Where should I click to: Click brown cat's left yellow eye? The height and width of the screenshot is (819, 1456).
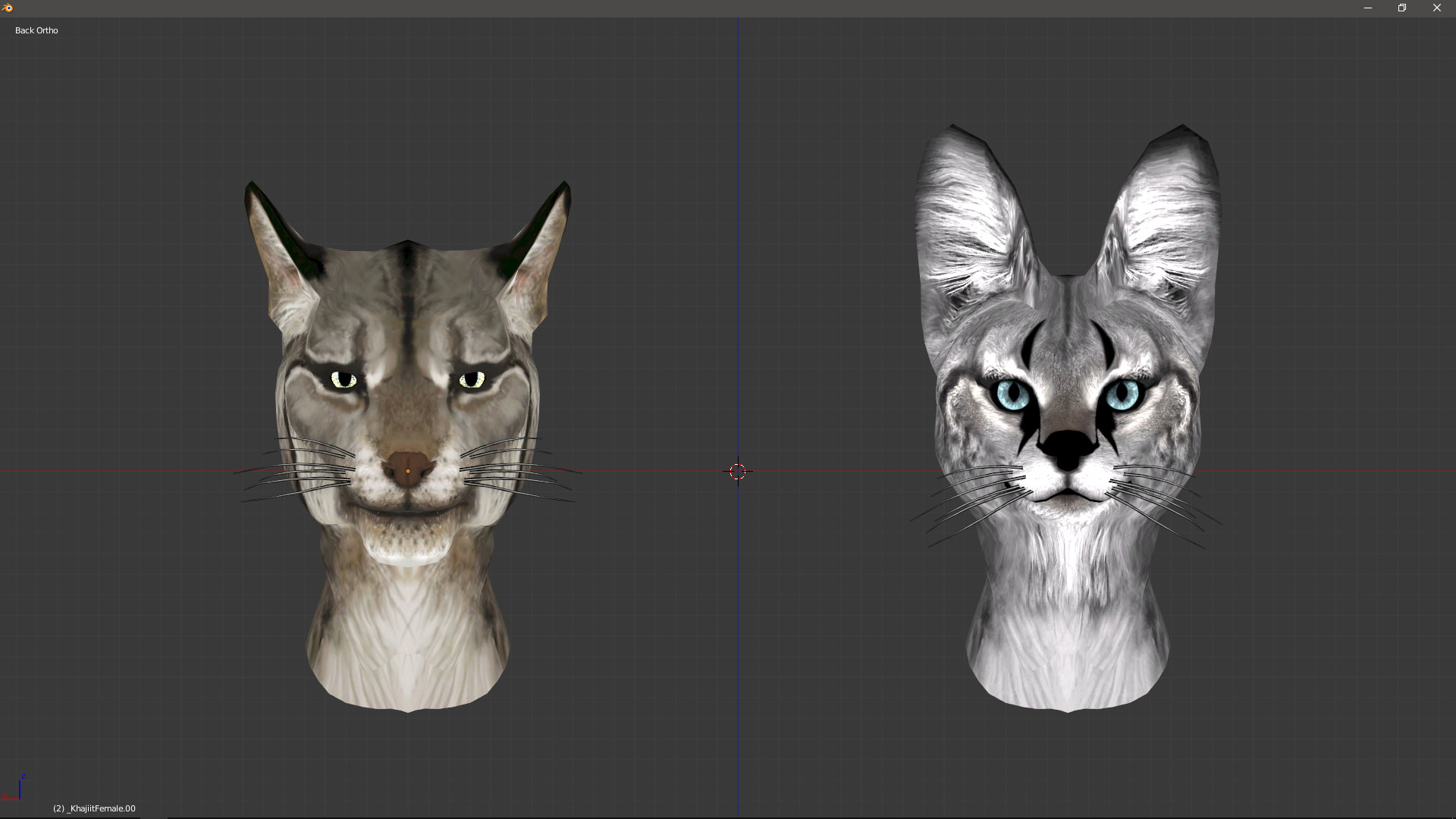(344, 379)
